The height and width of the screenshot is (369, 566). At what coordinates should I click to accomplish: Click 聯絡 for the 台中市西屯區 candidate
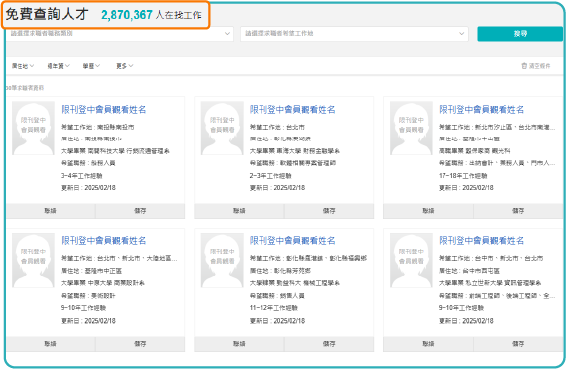click(x=428, y=344)
